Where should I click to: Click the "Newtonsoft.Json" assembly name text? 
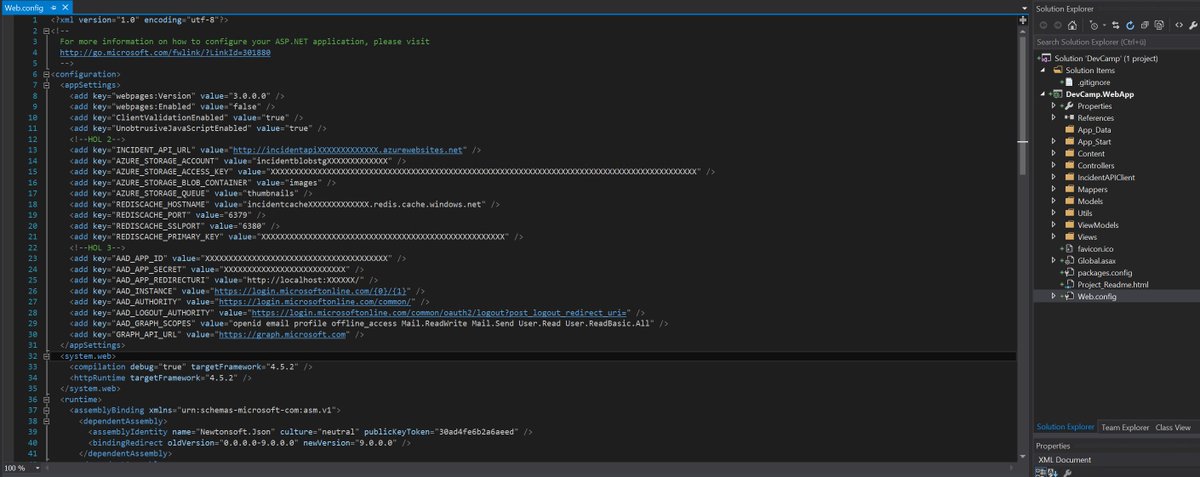tap(239, 431)
